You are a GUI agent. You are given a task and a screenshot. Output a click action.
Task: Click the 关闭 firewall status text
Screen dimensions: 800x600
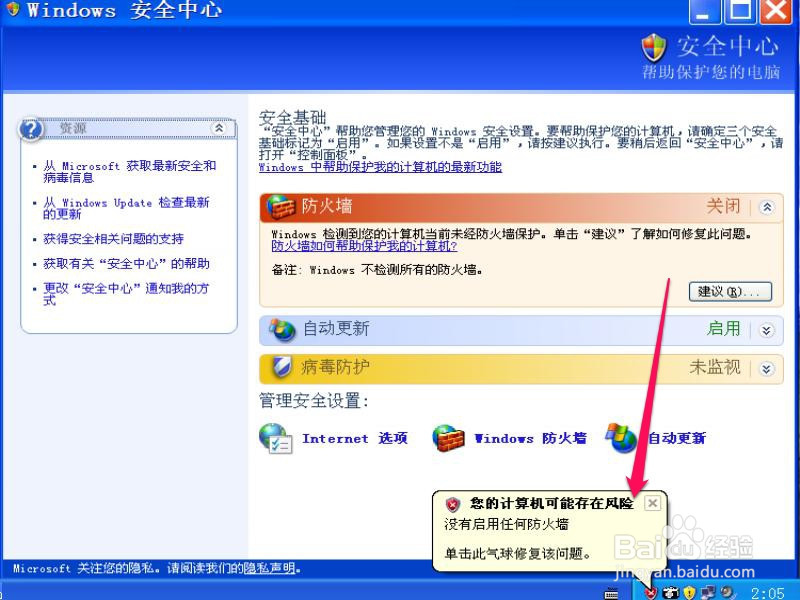click(723, 207)
